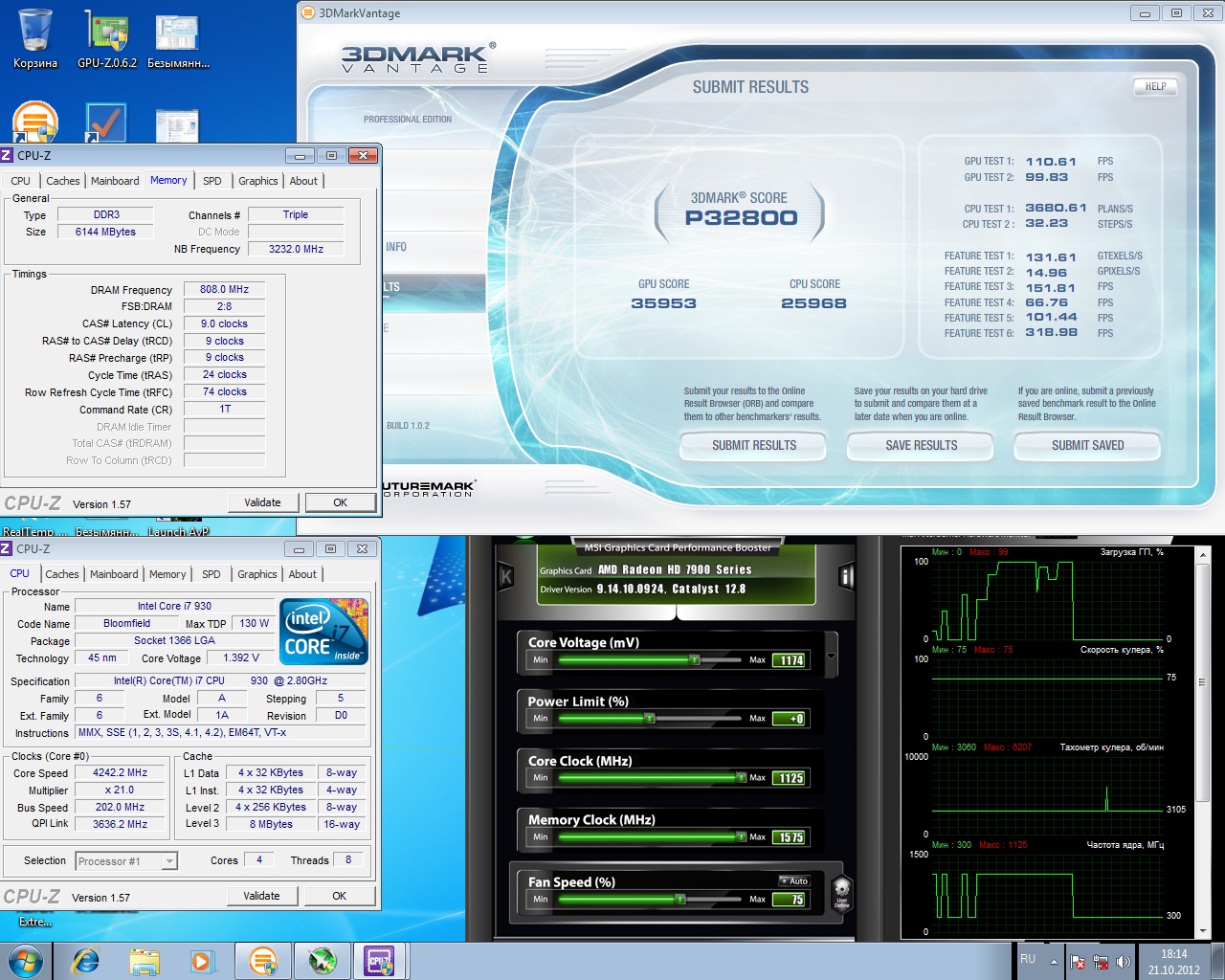Click the Fan Speed slider handle

click(680, 899)
